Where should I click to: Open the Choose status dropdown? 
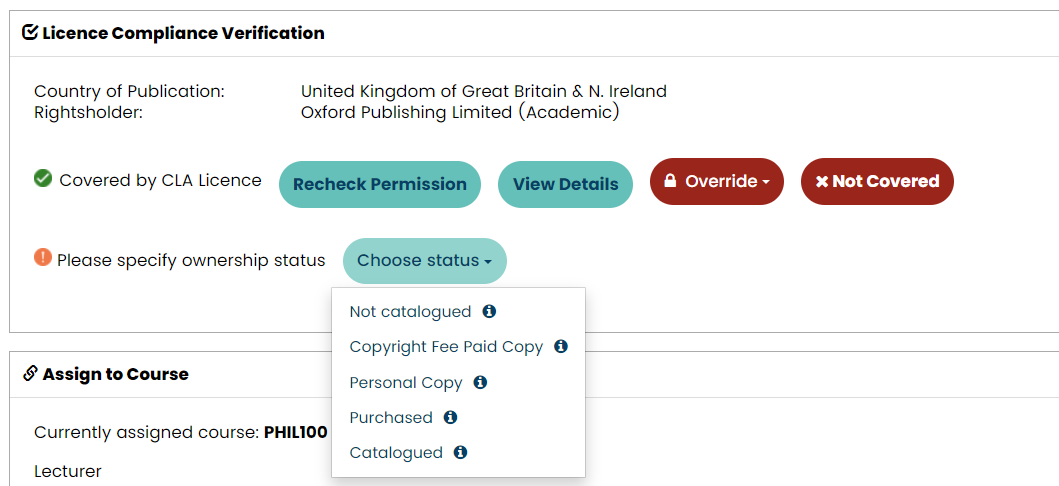[x=425, y=261]
